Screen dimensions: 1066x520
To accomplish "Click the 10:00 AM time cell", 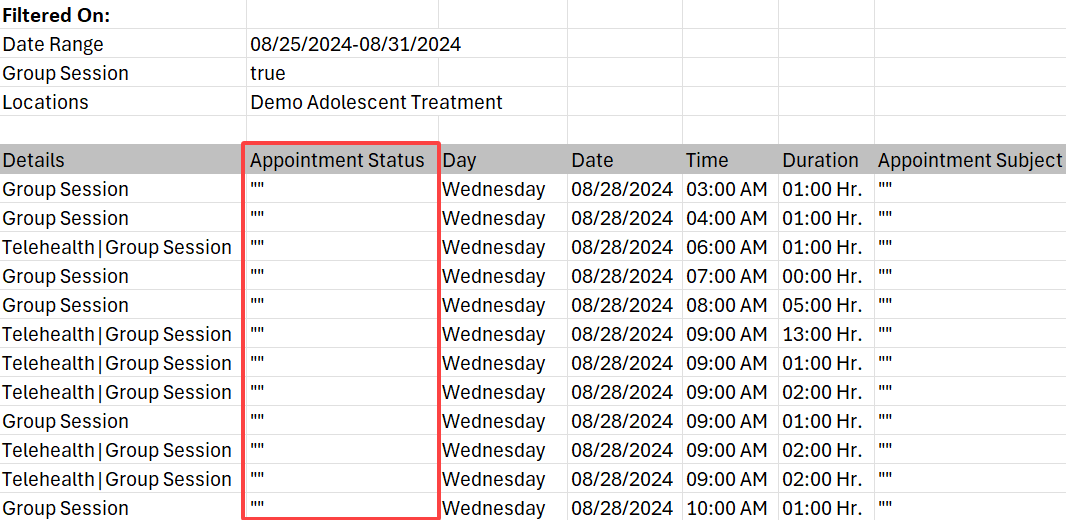I will click(x=726, y=508).
